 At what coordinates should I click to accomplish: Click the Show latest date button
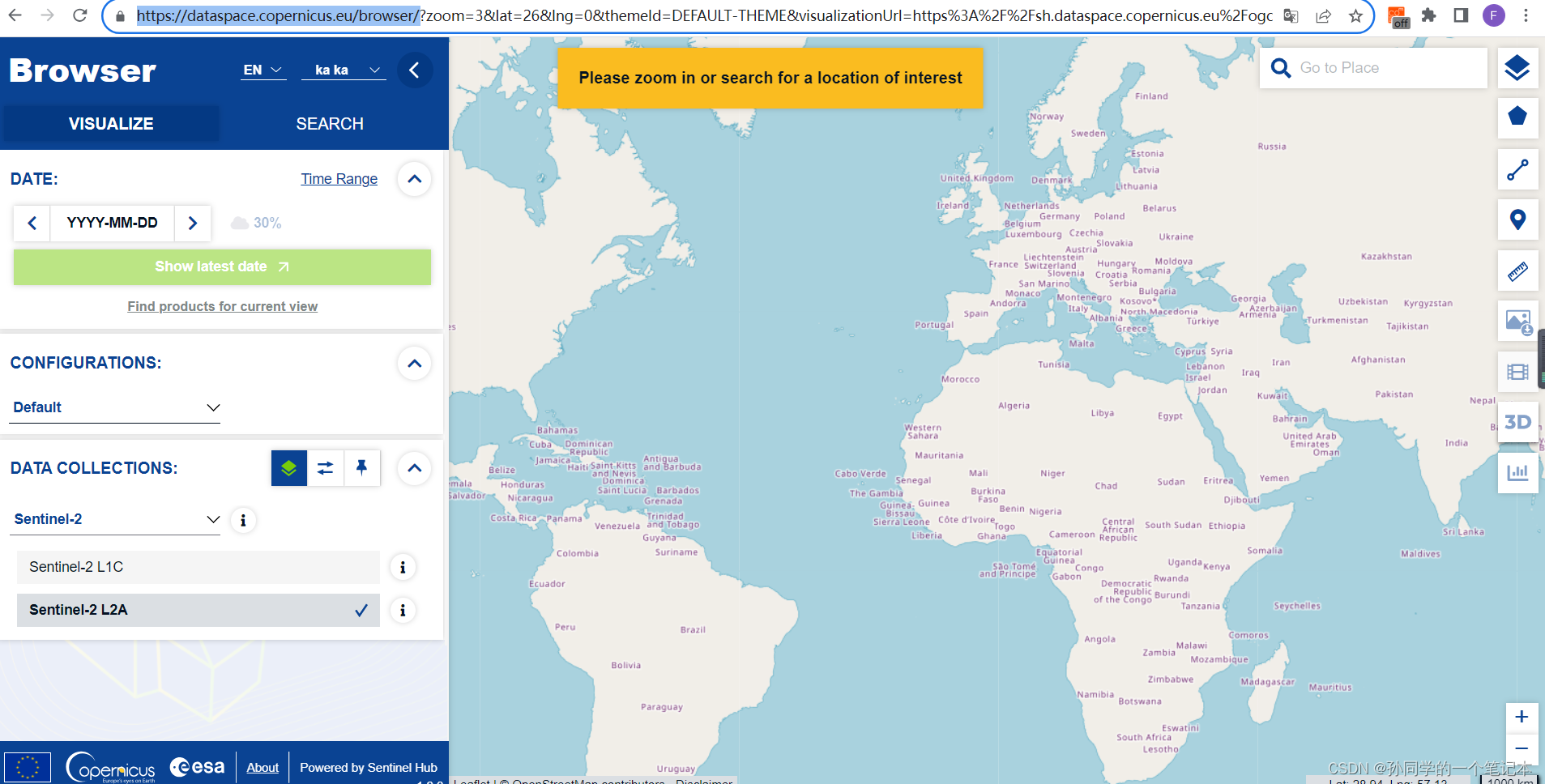click(222, 267)
